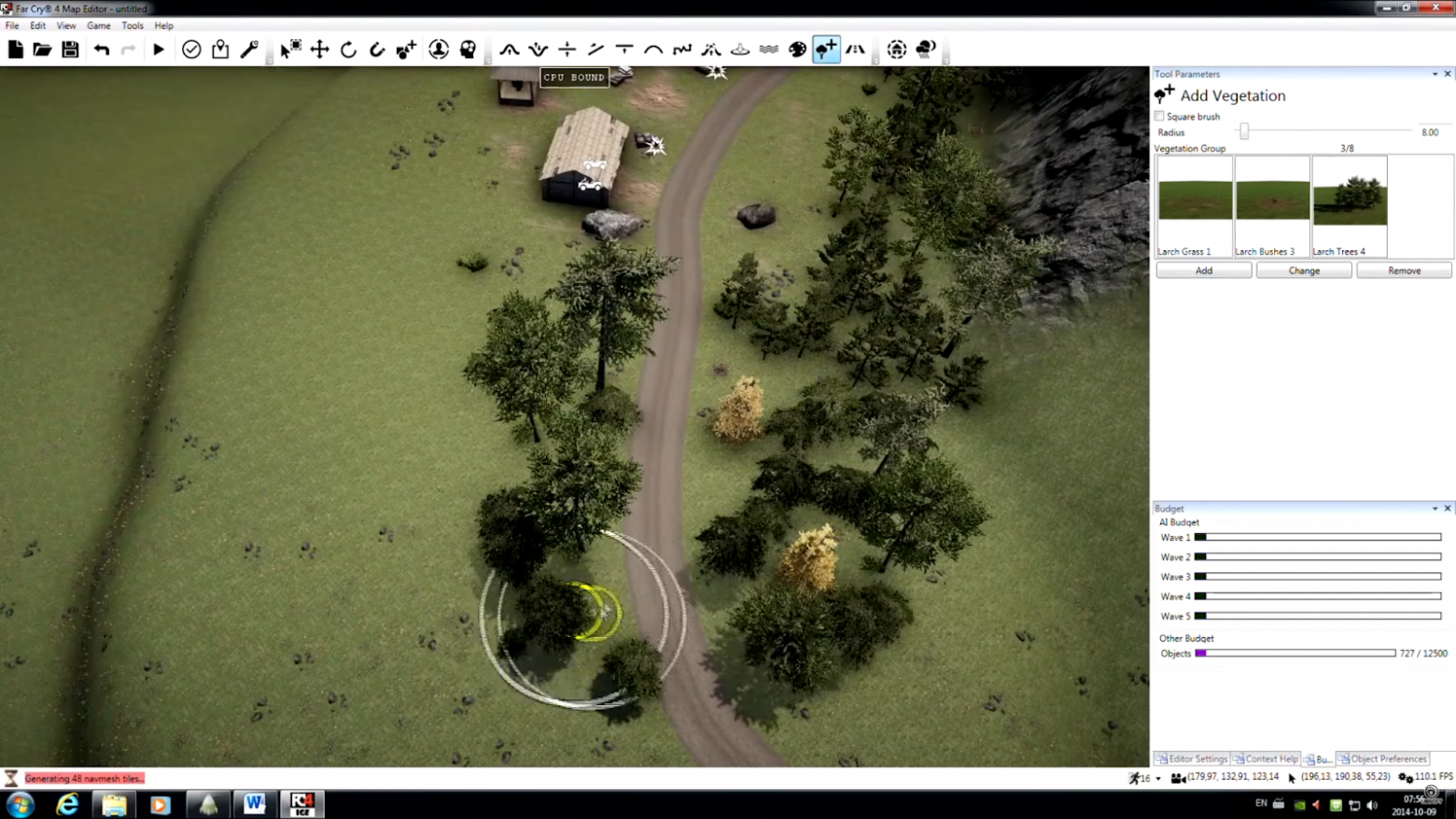1456x819 pixels.
Task: Click the Remove vegetation group button
Action: (x=1404, y=271)
